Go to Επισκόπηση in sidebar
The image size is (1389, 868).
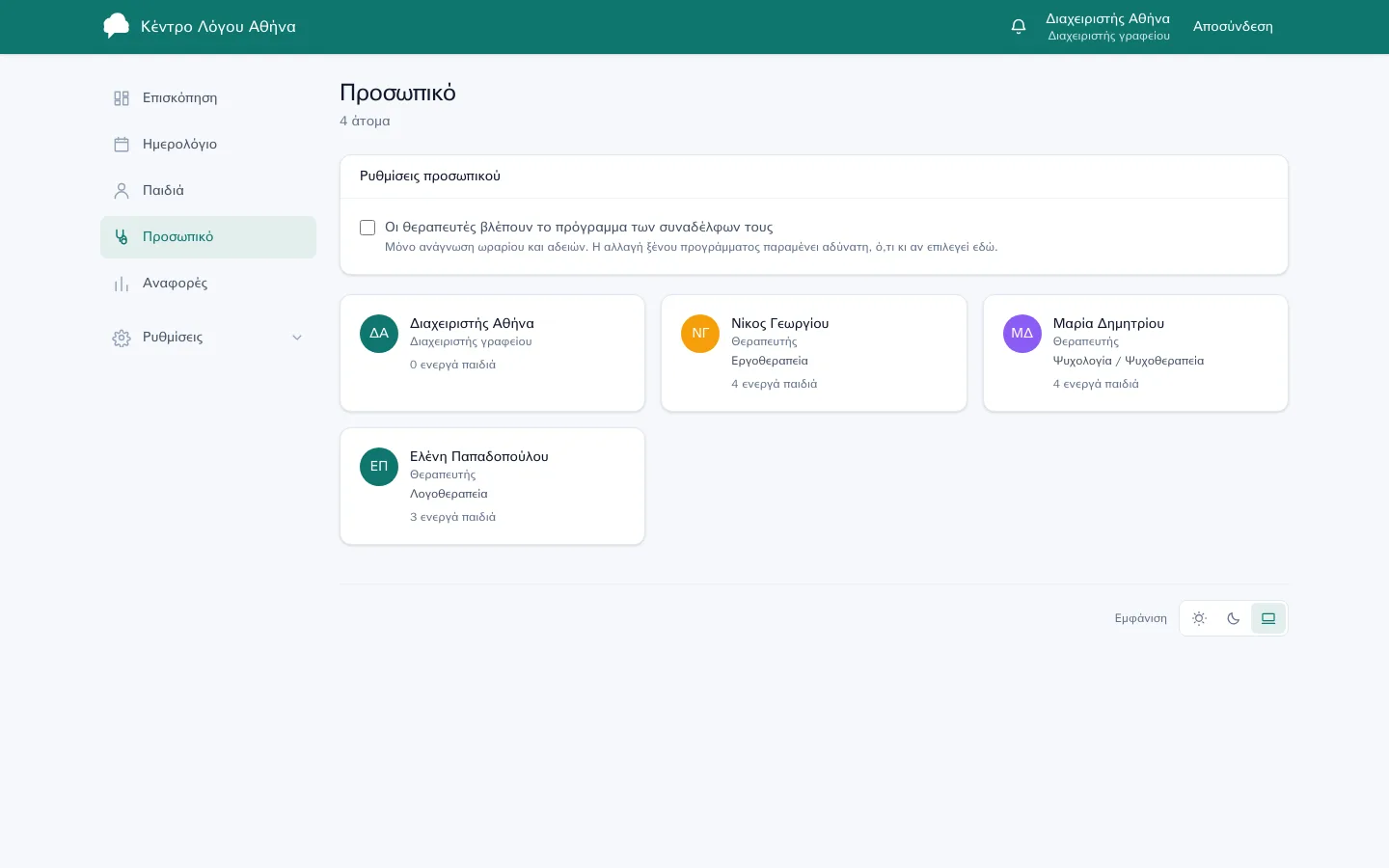[x=208, y=98]
